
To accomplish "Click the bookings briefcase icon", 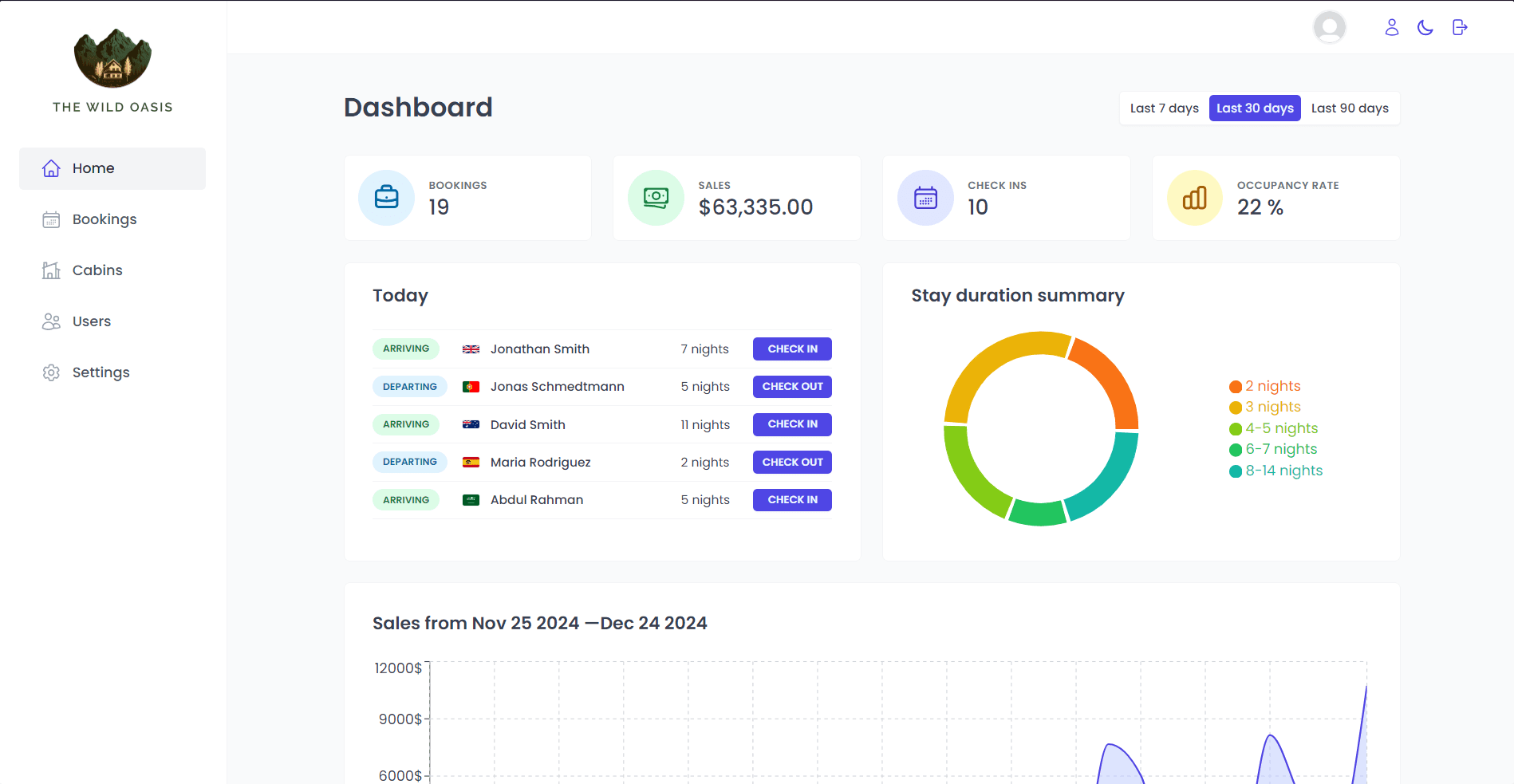I will 387,198.
